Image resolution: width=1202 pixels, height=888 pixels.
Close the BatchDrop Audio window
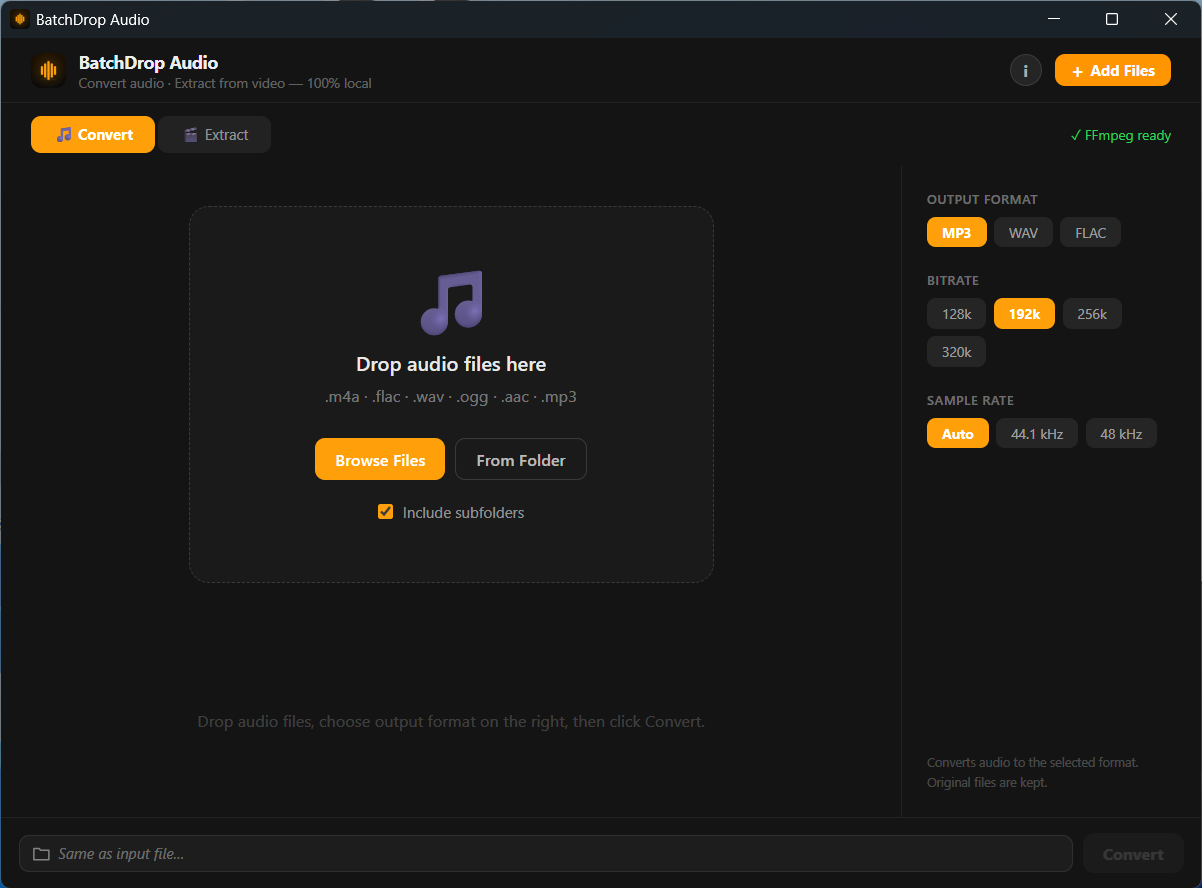point(1171,19)
